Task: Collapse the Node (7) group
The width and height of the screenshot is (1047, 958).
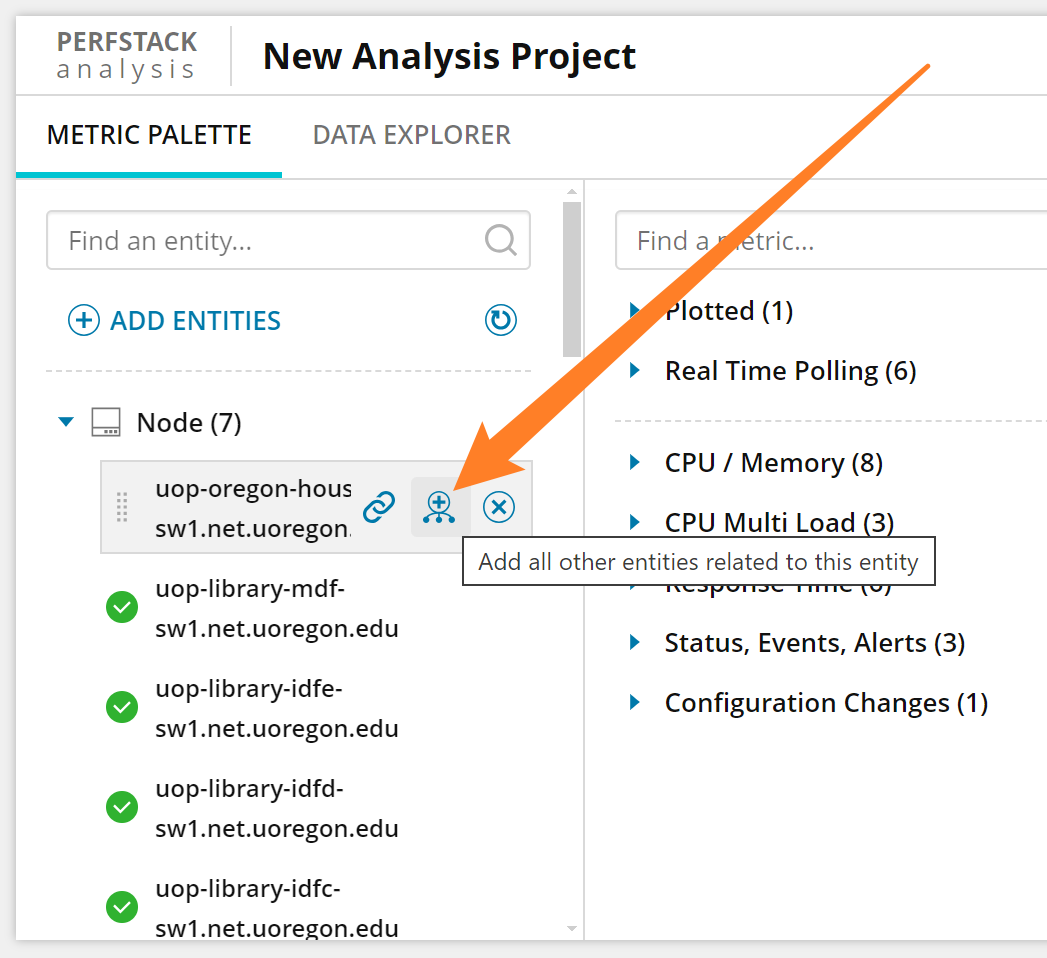Action: pyautogui.click(x=66, y=422)
